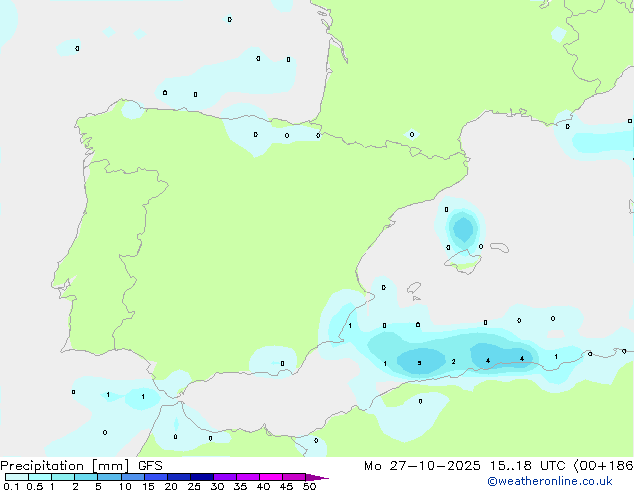Select the 0.1–0.5 mm palest legend swatch
Viewport: 634px width, 490px height.
17,477
